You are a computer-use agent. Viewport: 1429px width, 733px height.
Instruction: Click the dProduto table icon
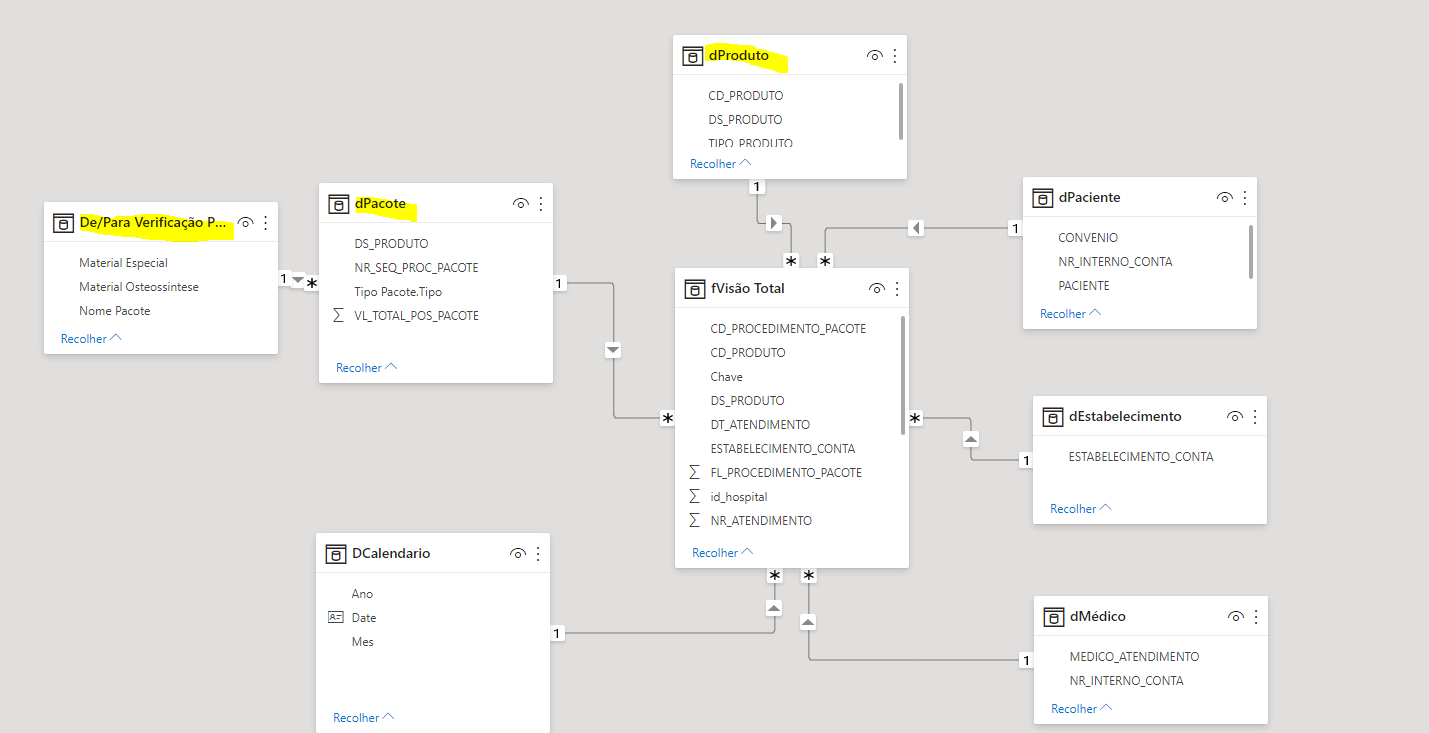[692, 56]
